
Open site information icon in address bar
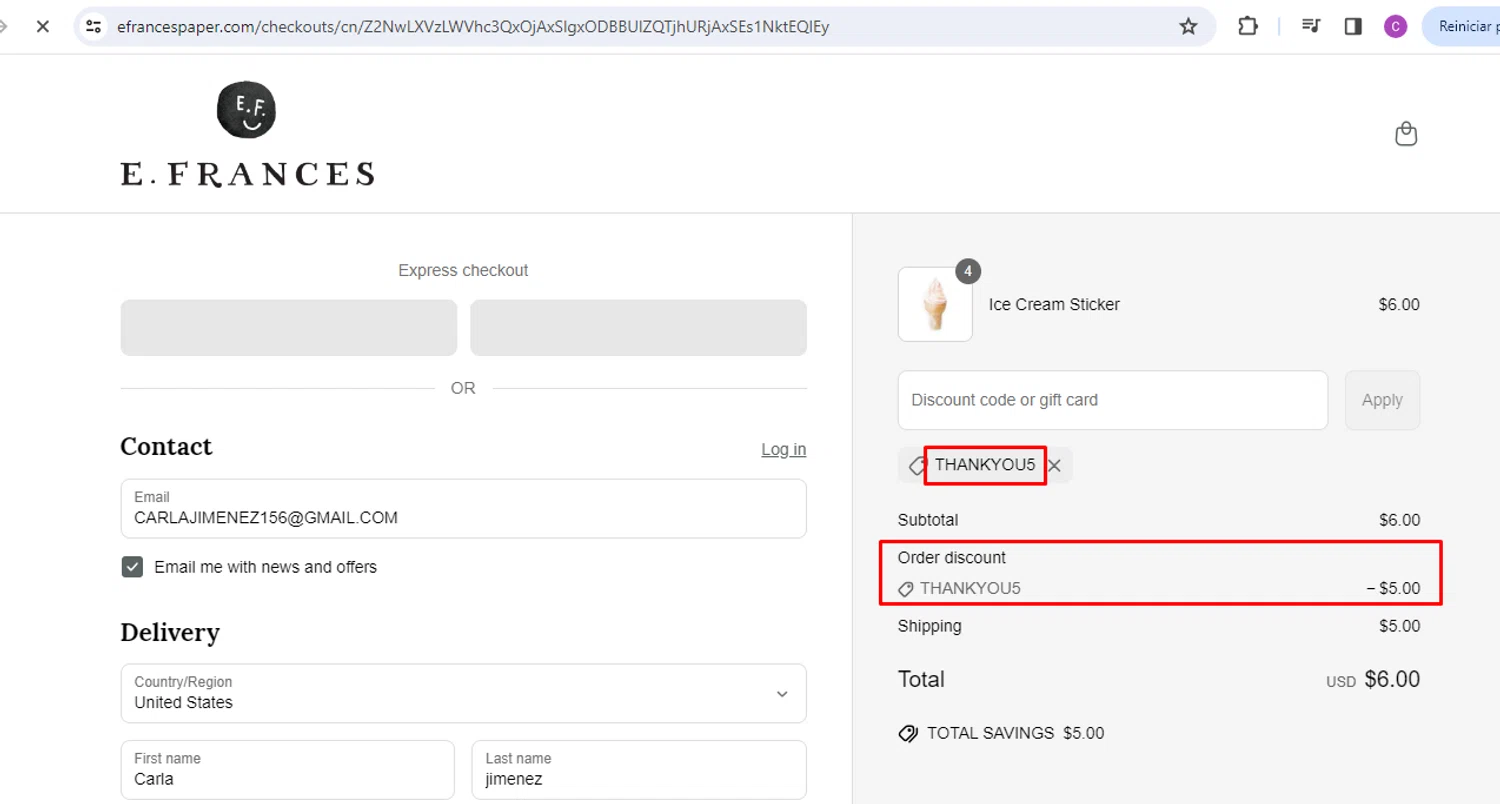click(x=94, y=27)
